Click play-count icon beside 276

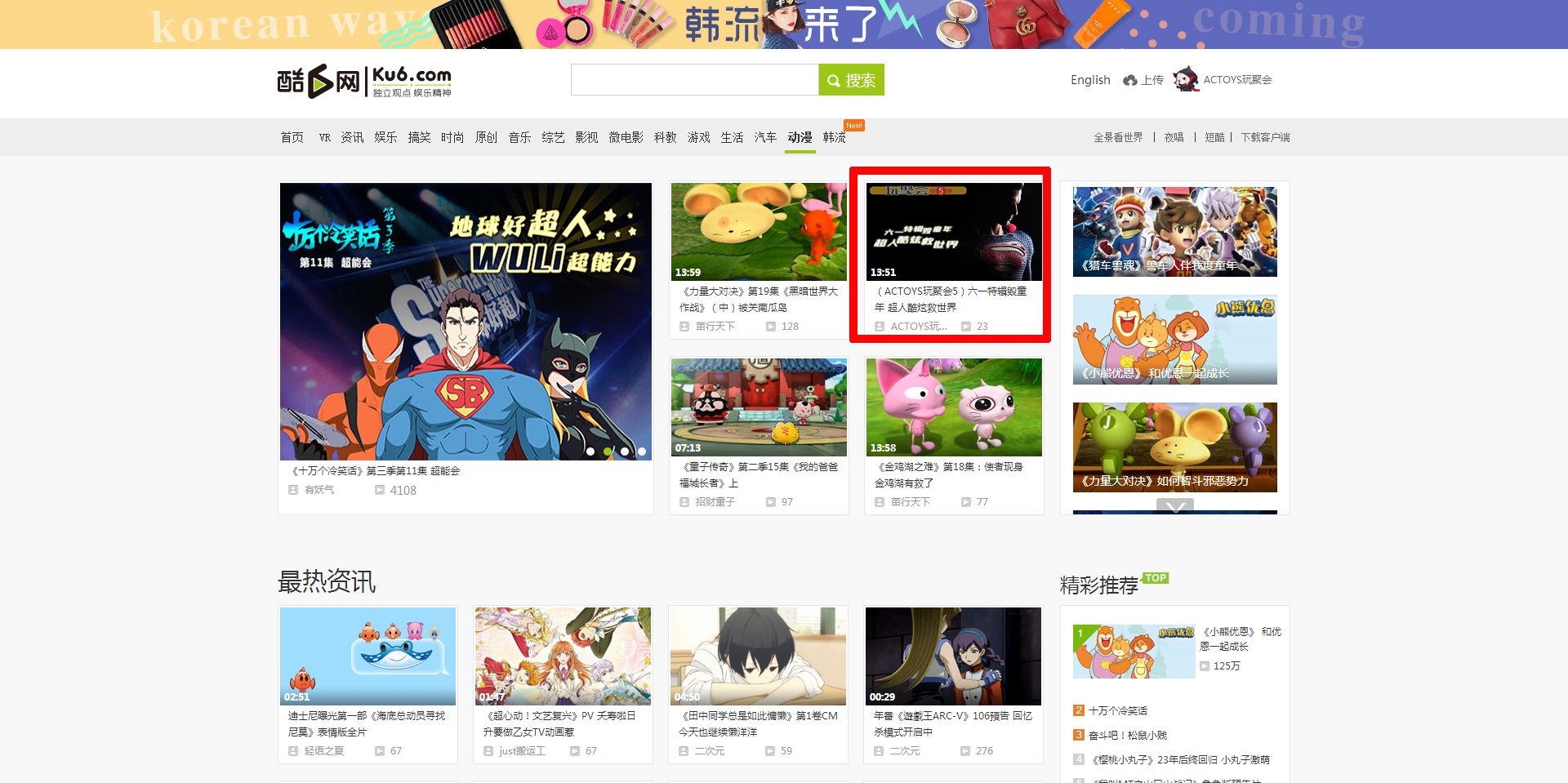pos(965,751)
